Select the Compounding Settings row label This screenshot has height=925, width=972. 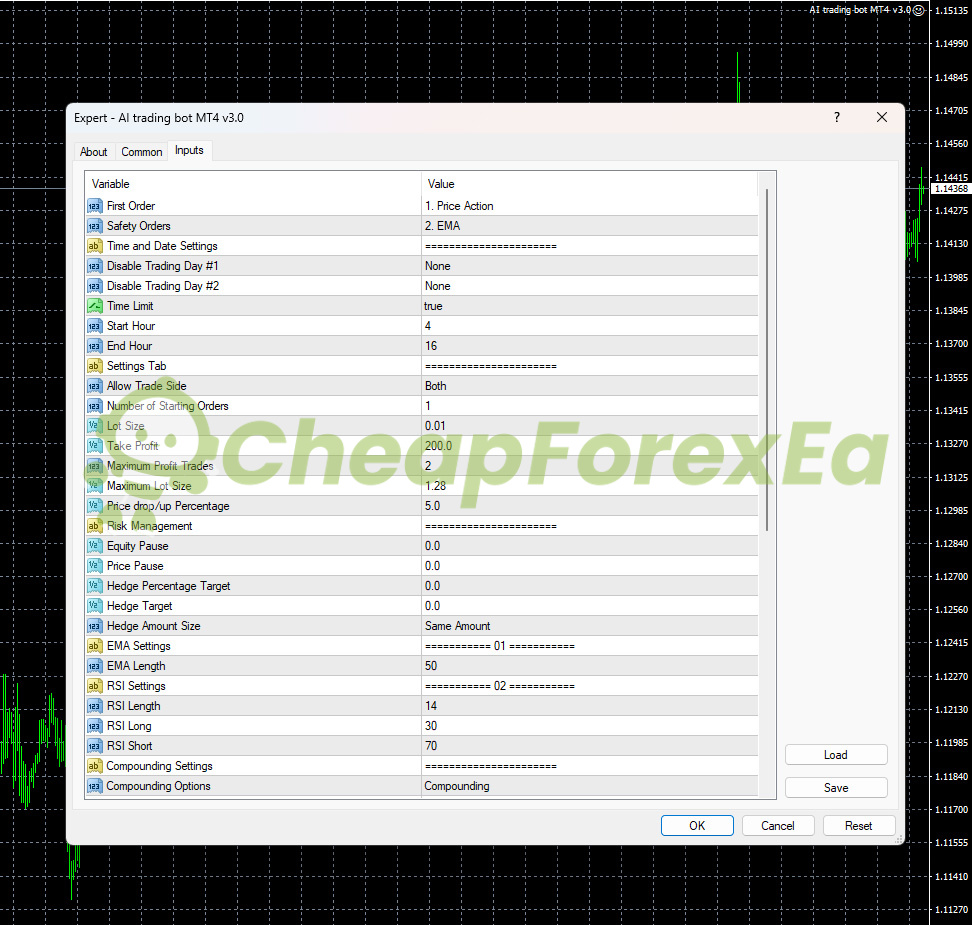pos(159,766)
